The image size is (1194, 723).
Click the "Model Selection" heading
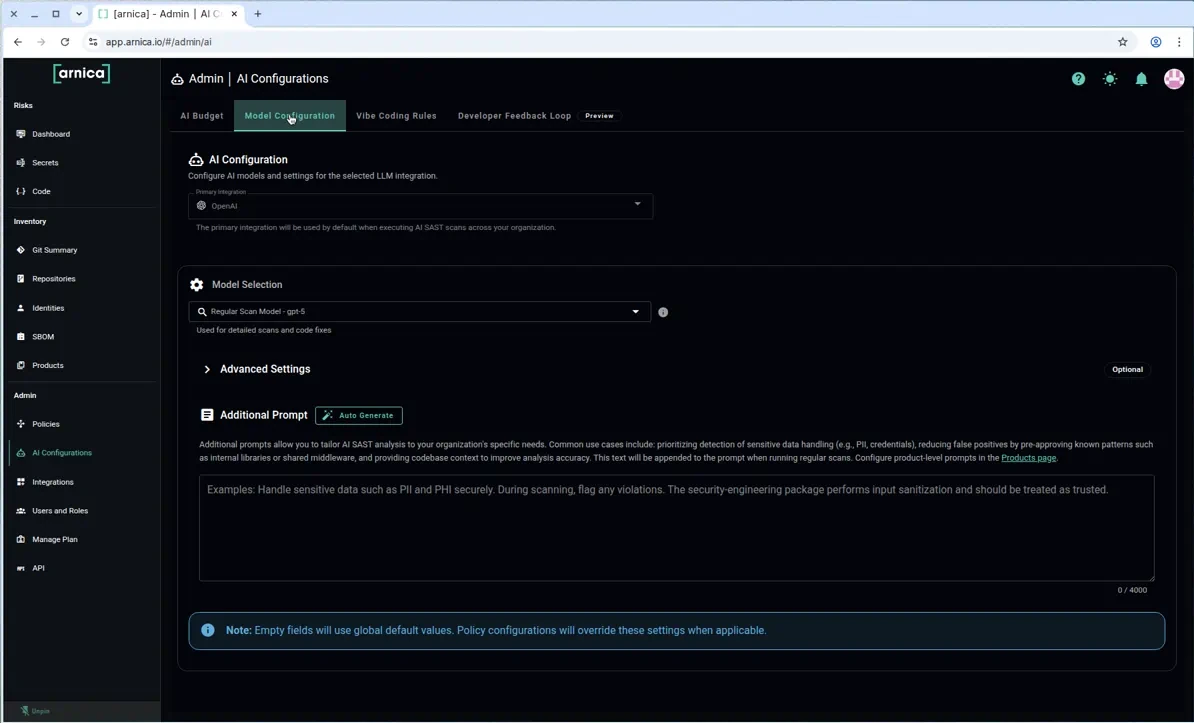click(247, 285)
